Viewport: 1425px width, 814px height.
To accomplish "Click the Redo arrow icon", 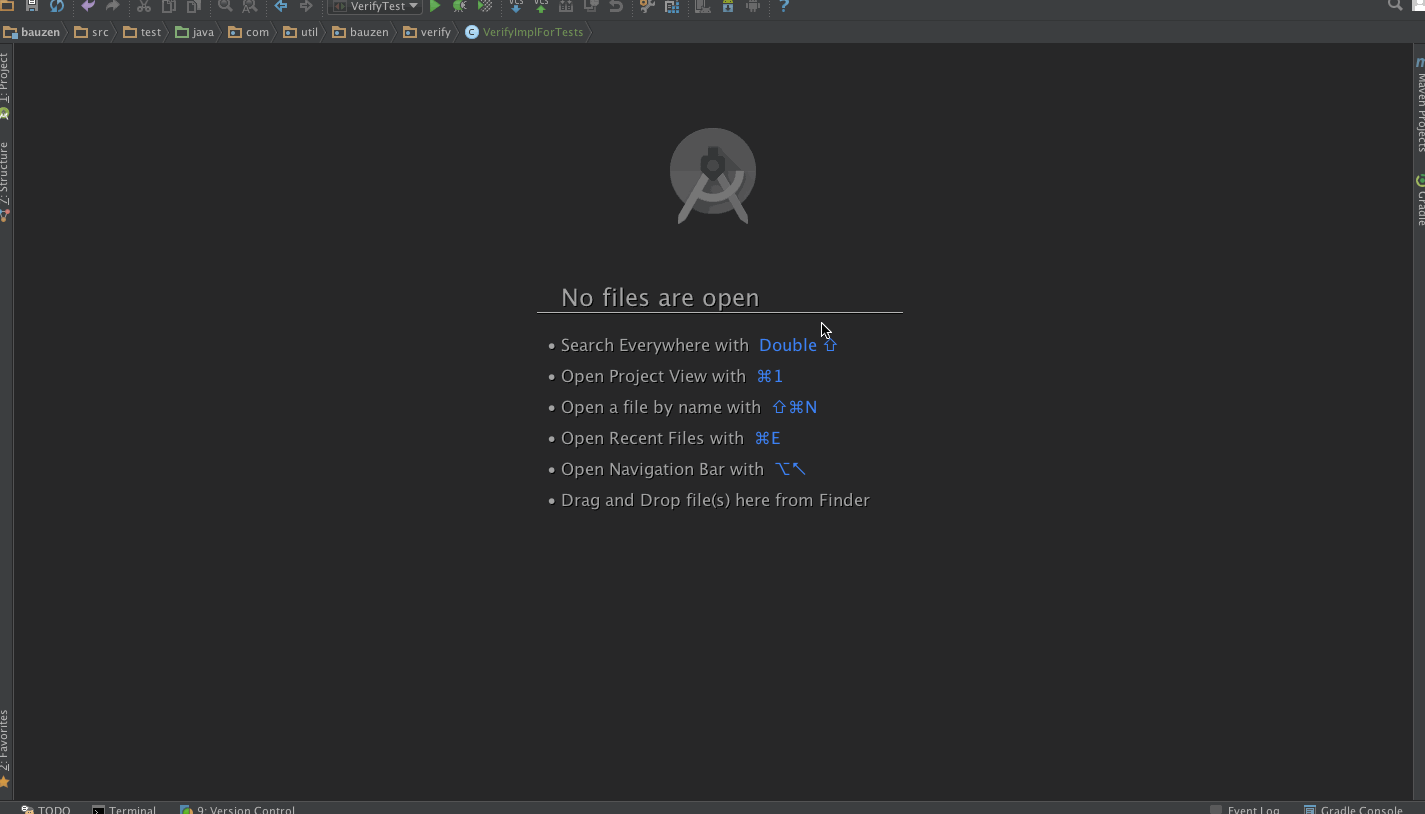I will tap(112, 6).
